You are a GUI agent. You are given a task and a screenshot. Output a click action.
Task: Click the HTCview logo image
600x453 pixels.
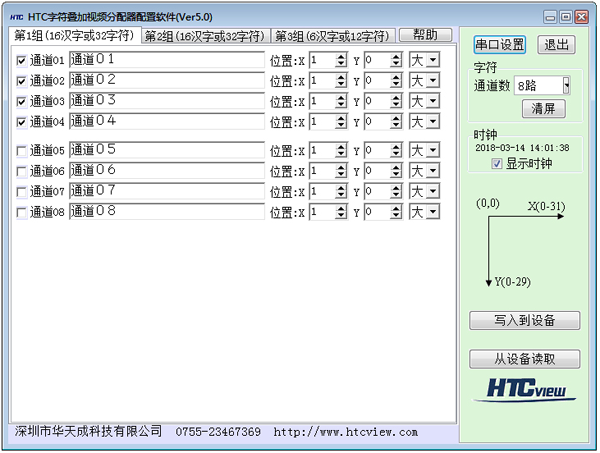[525, 390]
